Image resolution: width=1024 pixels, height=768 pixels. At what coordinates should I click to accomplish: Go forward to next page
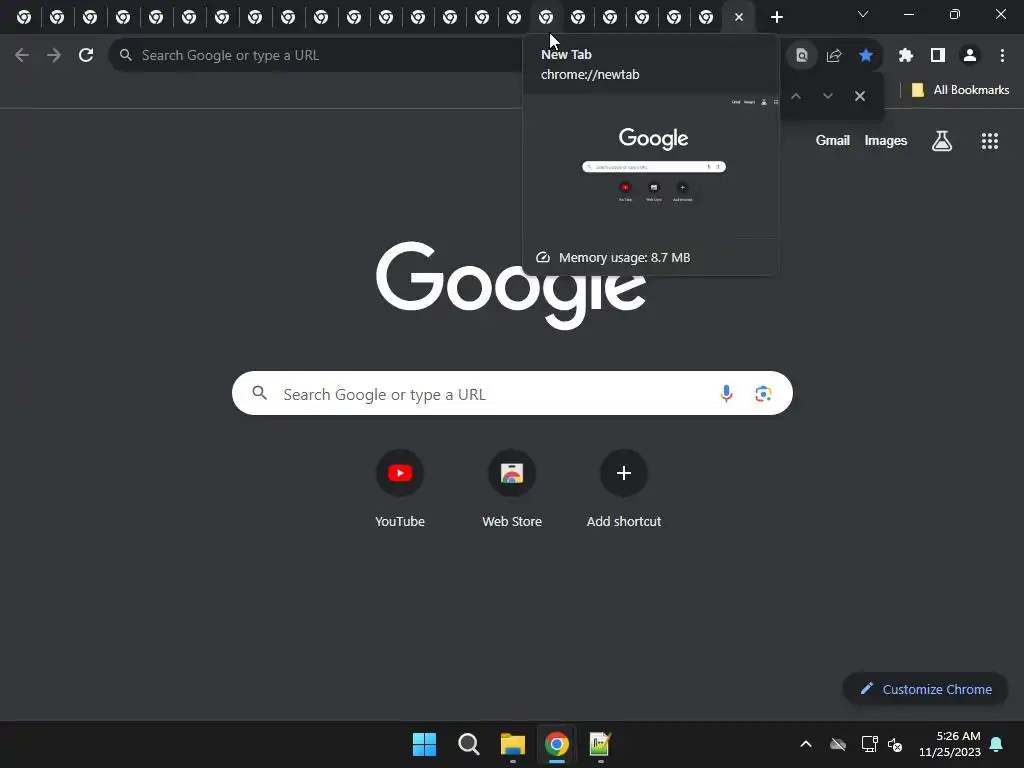[54, 56]
